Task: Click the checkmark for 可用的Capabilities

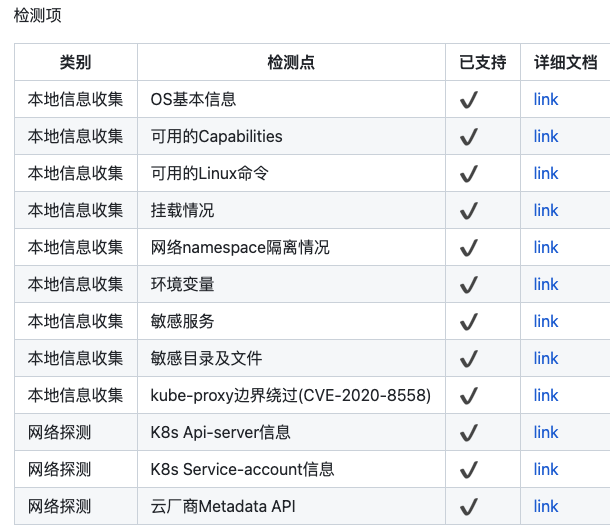Action: 468,137
